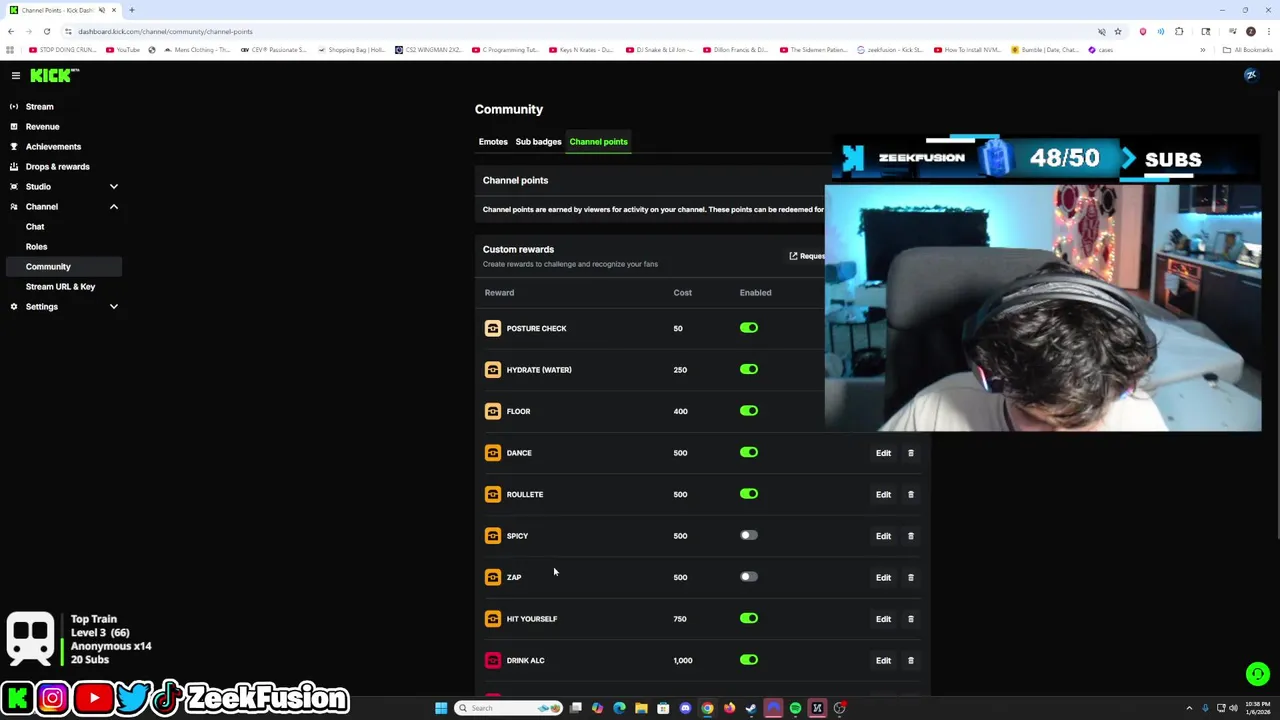Go to Achievements in the sidebar
This screenshot has height=720, width=1280.
[53, 146]
